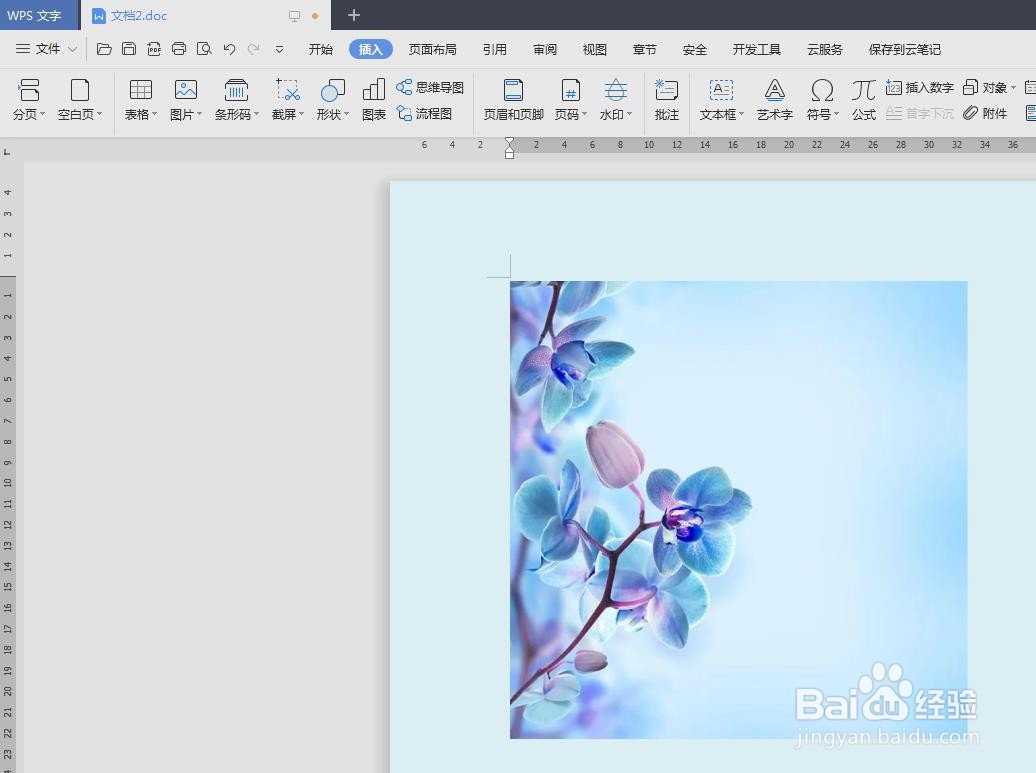Expand the 分页 dropdown arrow

click(42, 114)
